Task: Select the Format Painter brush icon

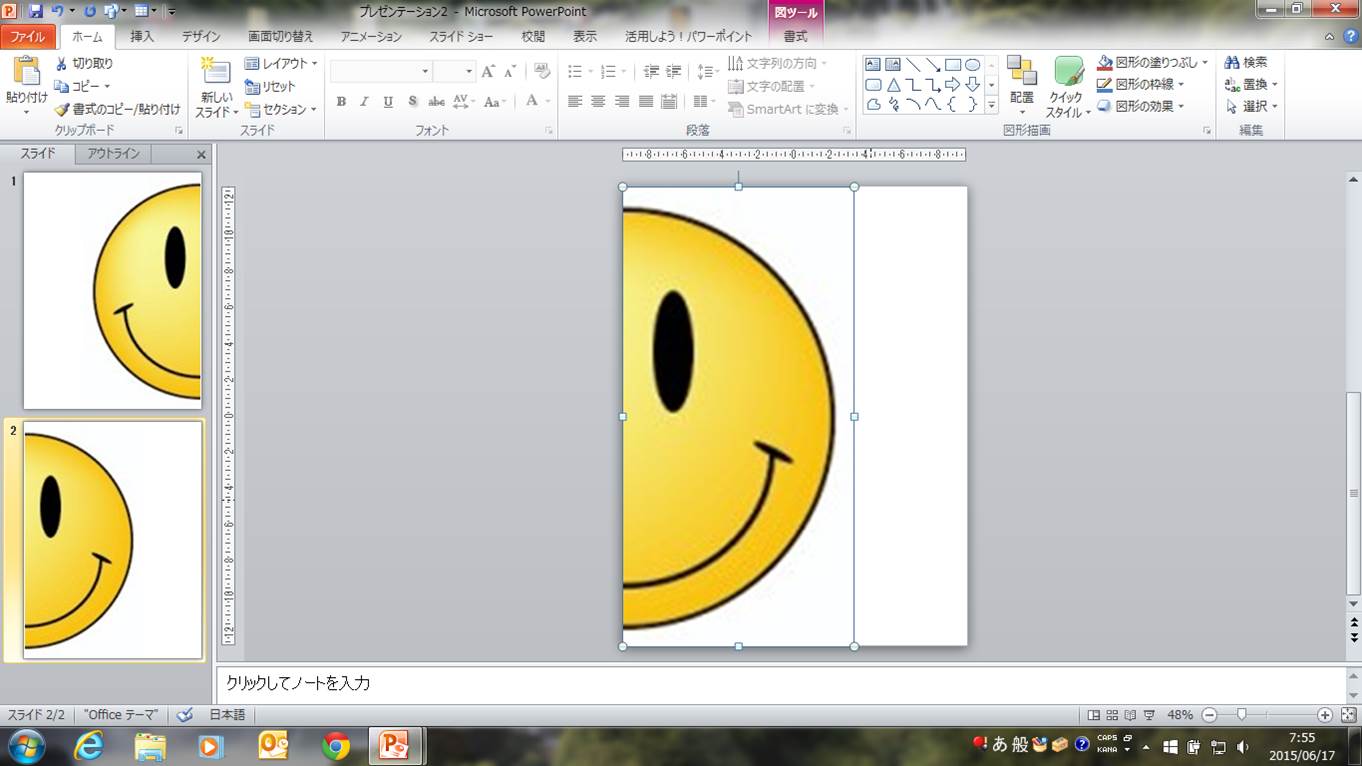Action: pos(61,109)
